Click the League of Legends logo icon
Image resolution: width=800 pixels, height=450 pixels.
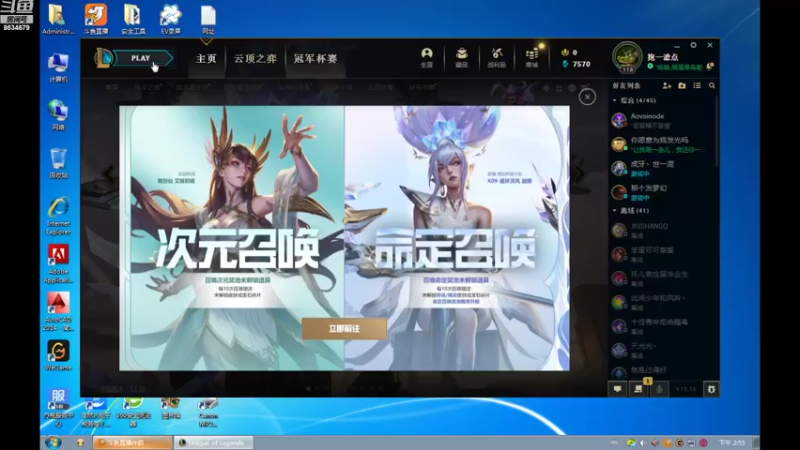pyautogui.click(x=103, y=58)
